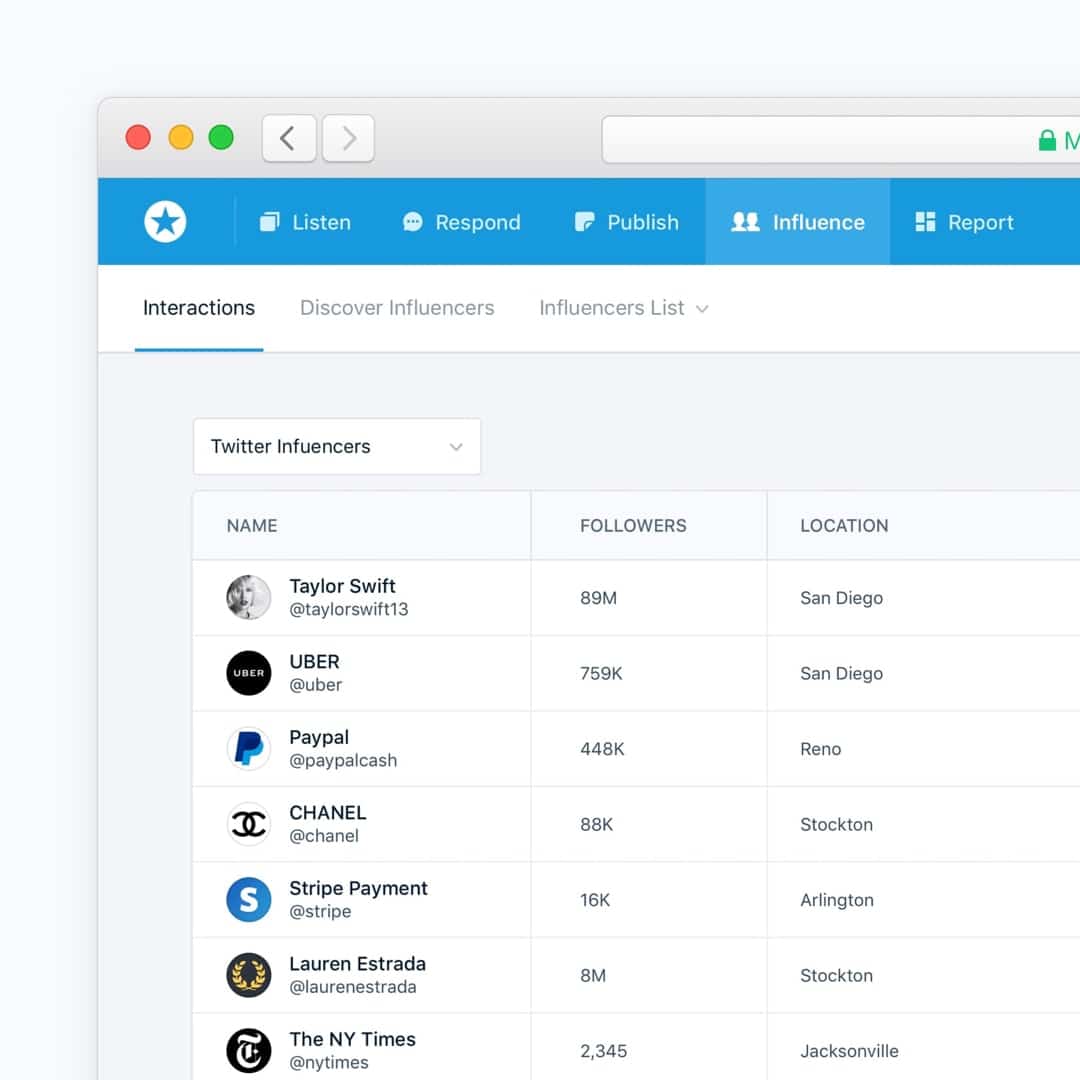The image size is (1080, 1080).
Task: Click the 8M followers value
Action: point(593,976)
